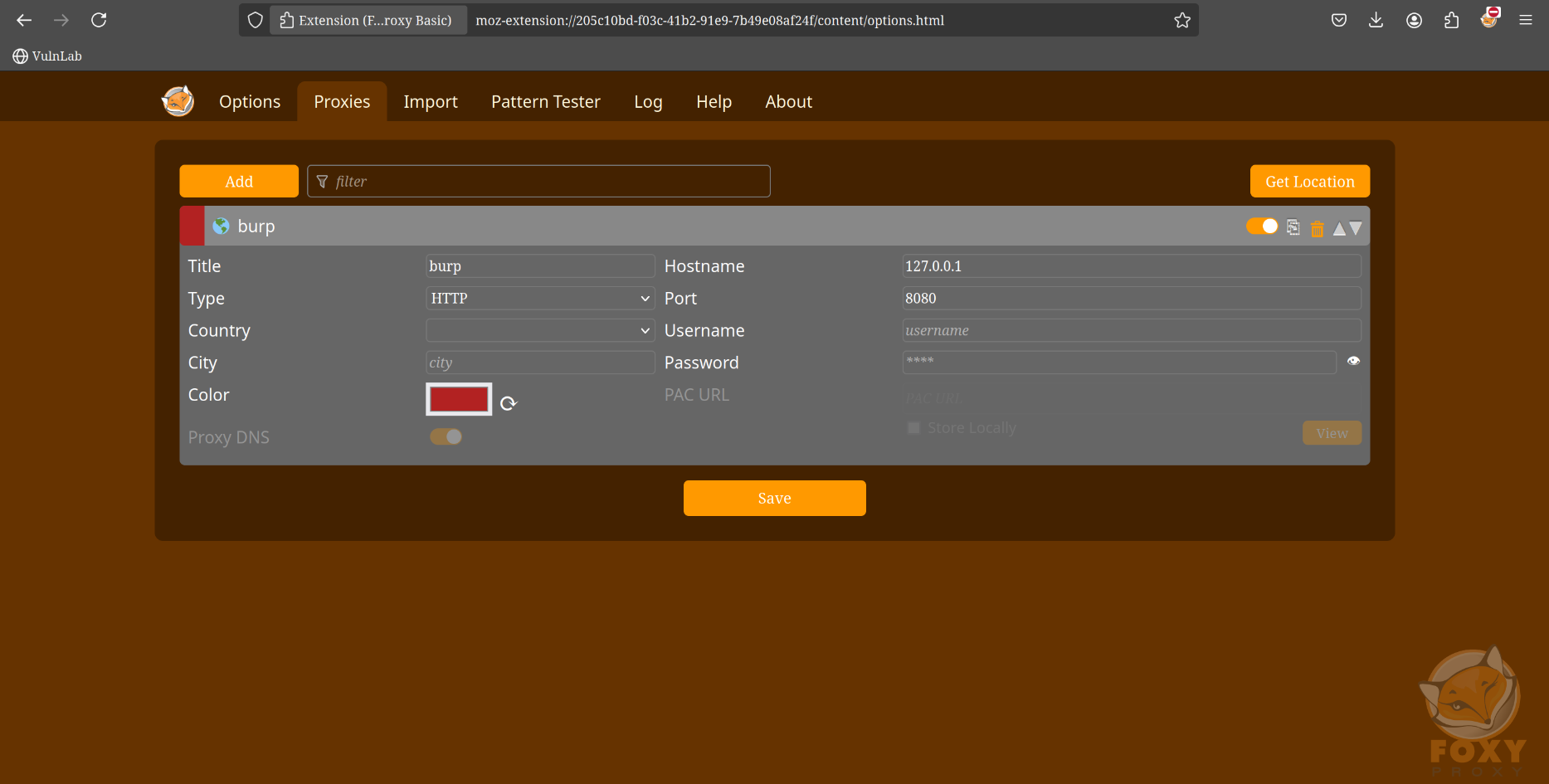Click the Hostname field with 127.0.0.1

(x=1132, y=266)
